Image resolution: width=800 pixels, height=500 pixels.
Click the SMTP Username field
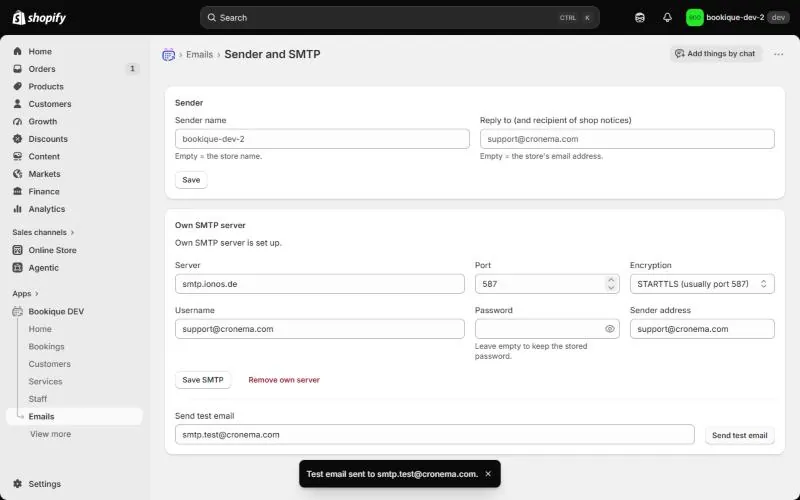pos(319,329)
